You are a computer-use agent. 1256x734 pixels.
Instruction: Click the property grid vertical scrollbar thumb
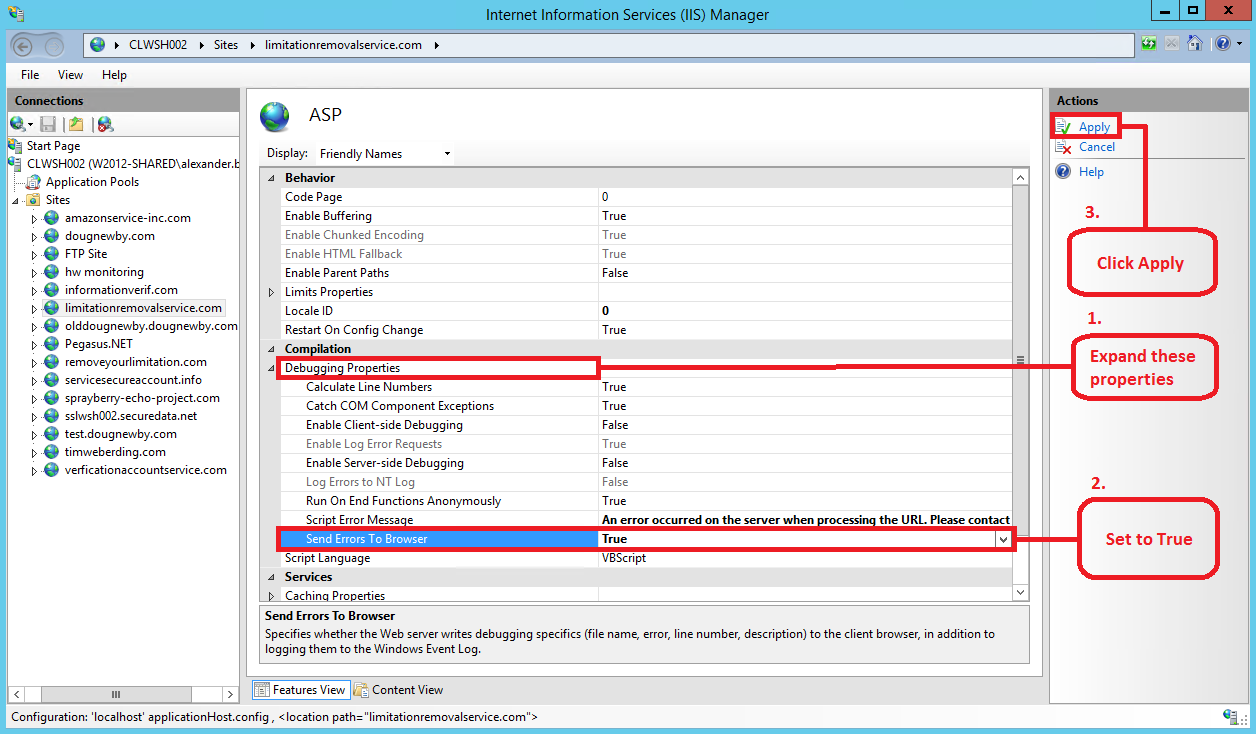[1020, 360]
